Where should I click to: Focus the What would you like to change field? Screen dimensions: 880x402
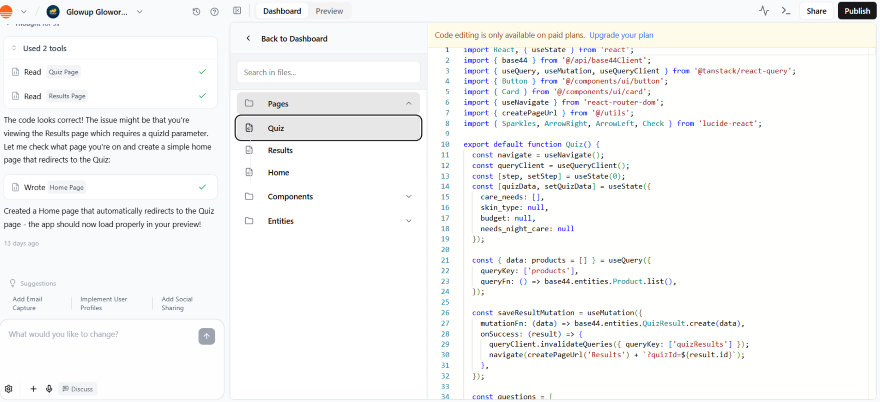101,335
